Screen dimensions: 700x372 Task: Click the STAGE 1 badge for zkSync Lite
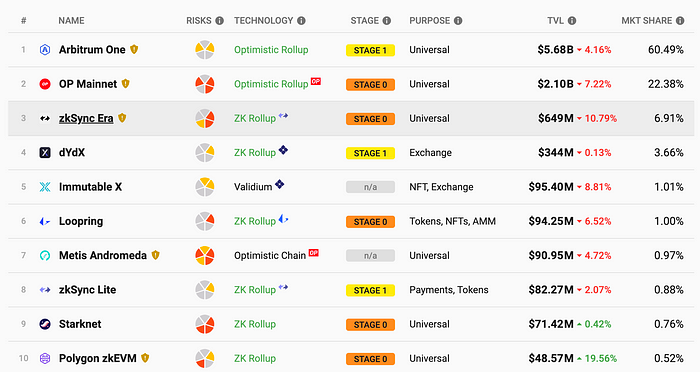tap(371, 290)
